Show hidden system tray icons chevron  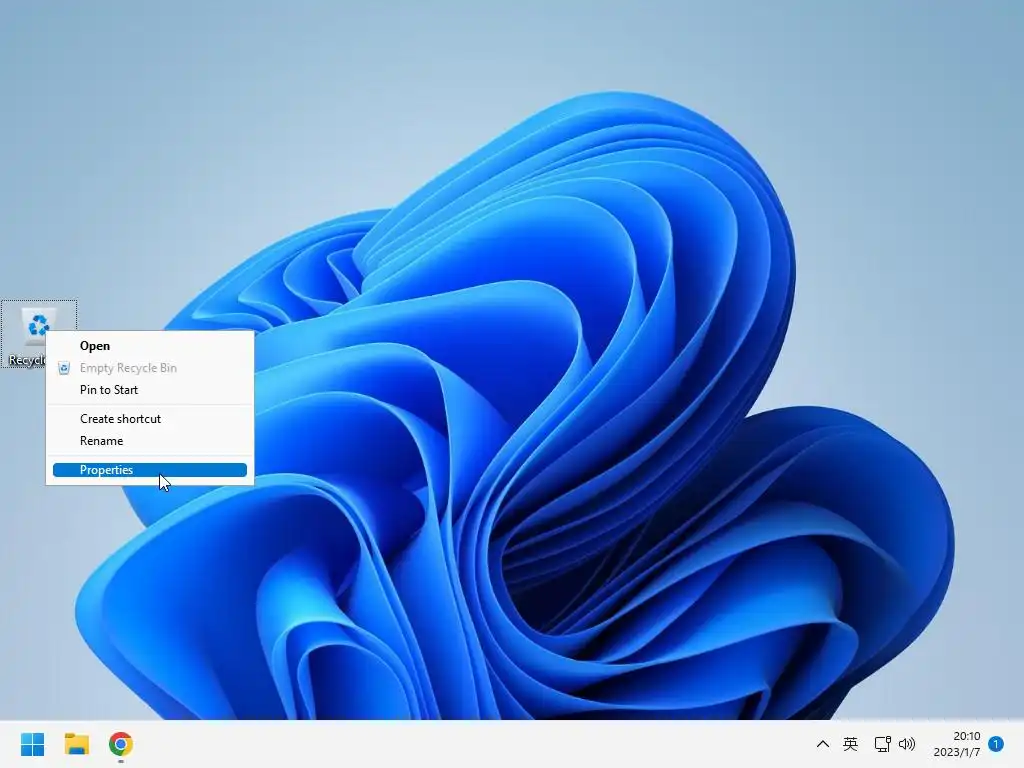pos(823,744)
